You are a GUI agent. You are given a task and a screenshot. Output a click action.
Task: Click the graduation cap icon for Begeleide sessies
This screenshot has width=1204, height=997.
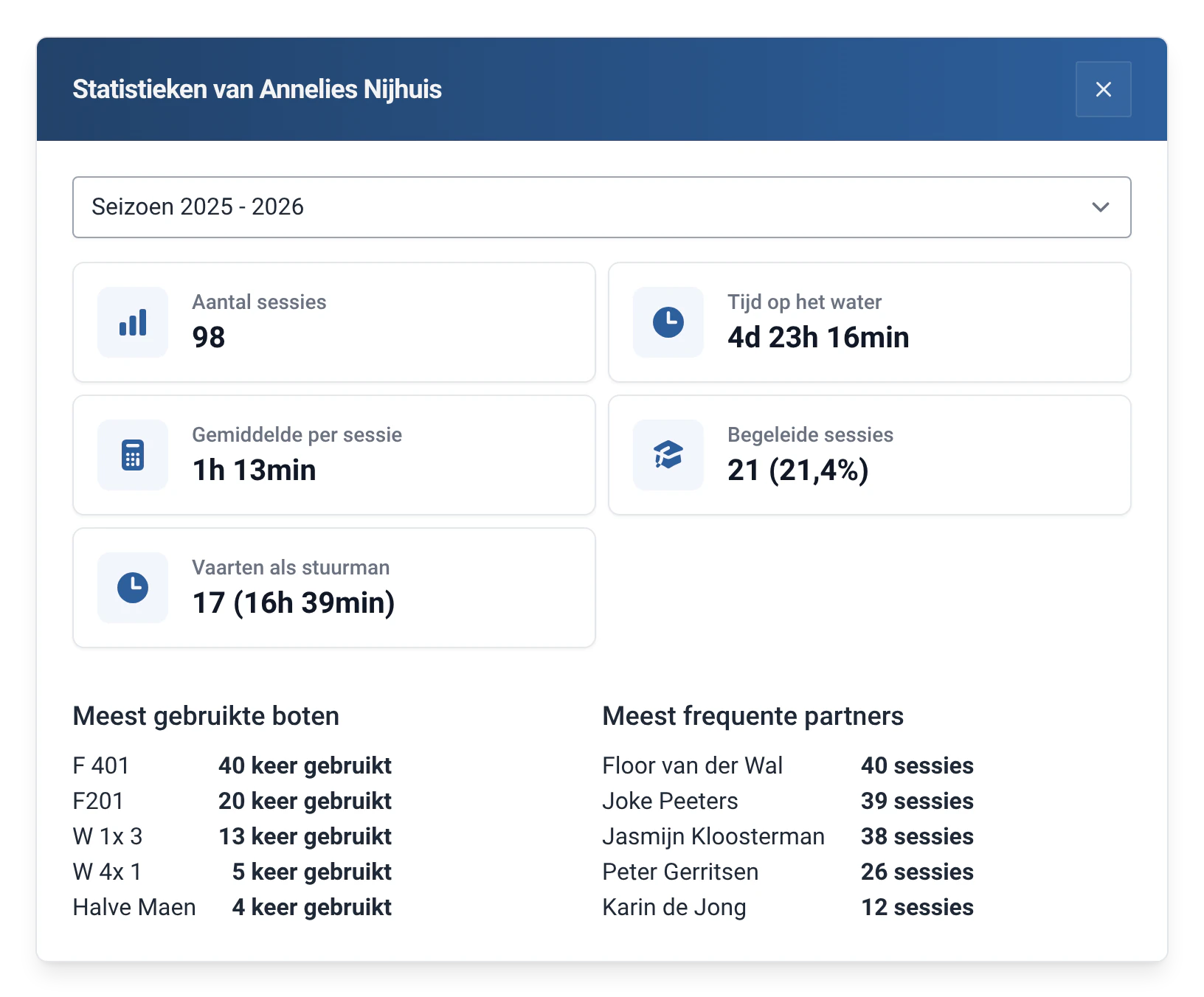pyautogui.click(x=668, y=455)
